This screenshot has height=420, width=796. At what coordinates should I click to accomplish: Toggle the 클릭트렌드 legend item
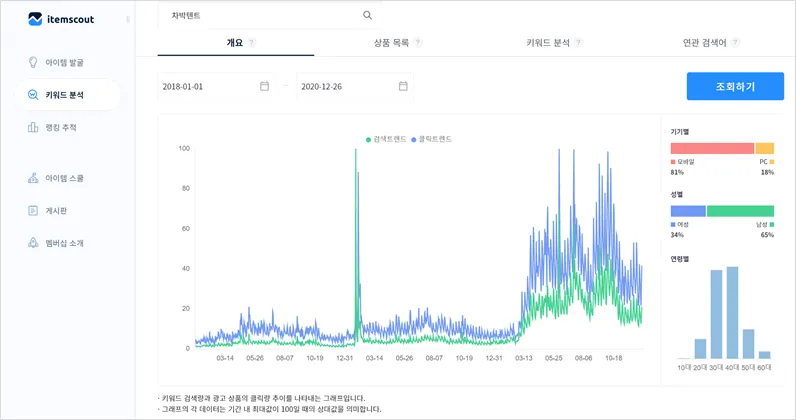click(432, 139)
